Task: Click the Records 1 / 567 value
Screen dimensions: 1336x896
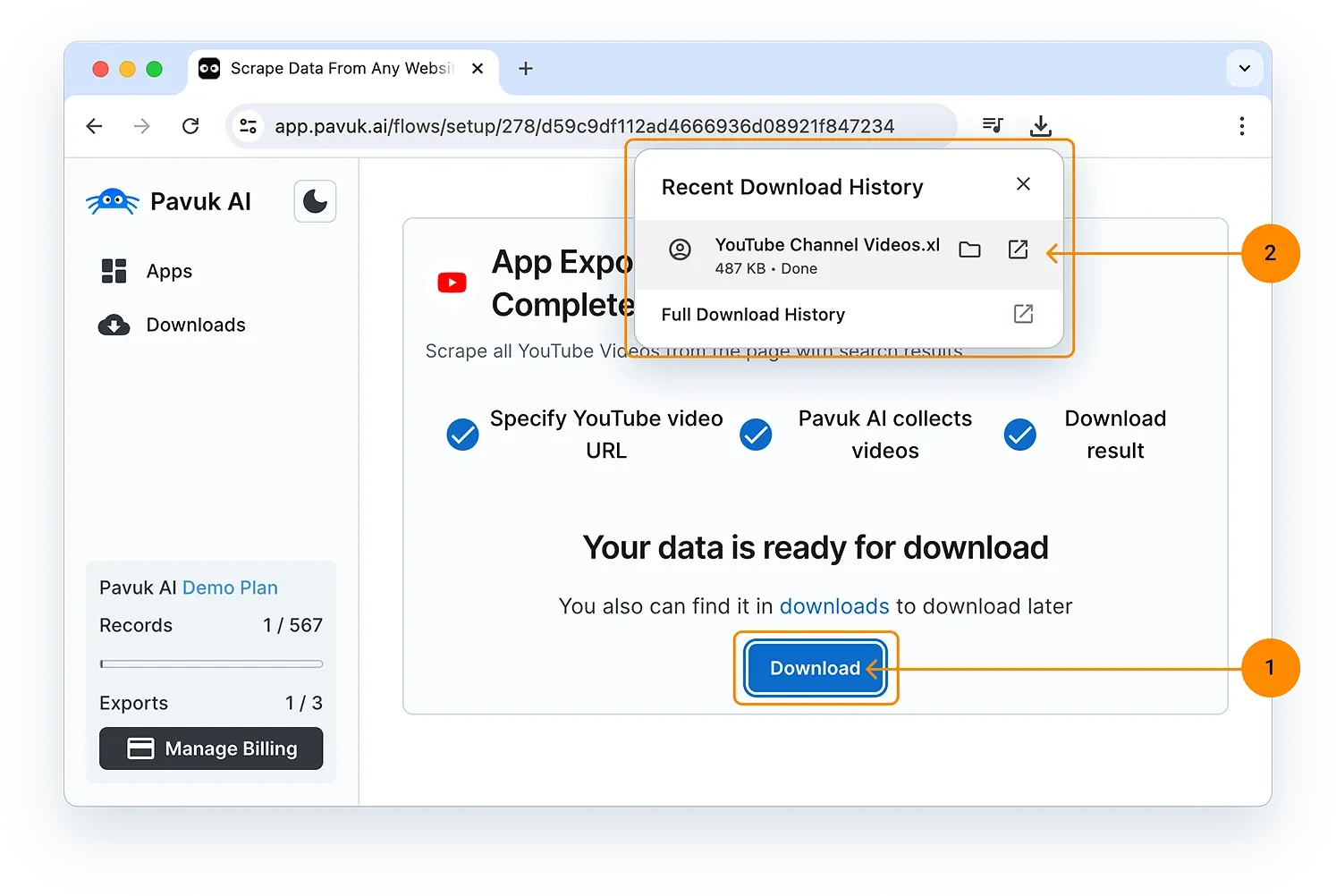Action: 292,625
